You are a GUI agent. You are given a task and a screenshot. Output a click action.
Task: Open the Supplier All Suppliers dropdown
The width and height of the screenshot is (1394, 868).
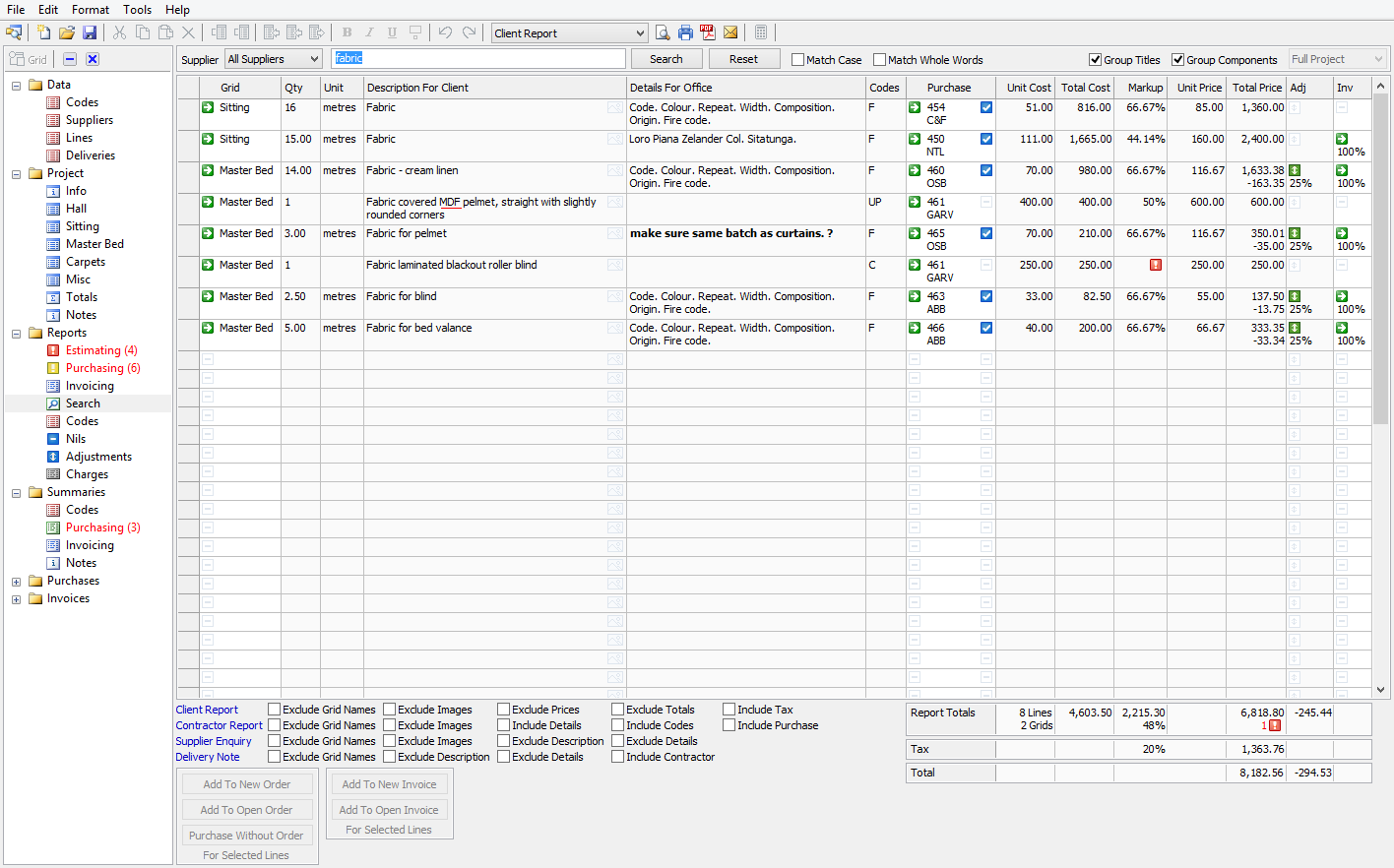[274, 59]
